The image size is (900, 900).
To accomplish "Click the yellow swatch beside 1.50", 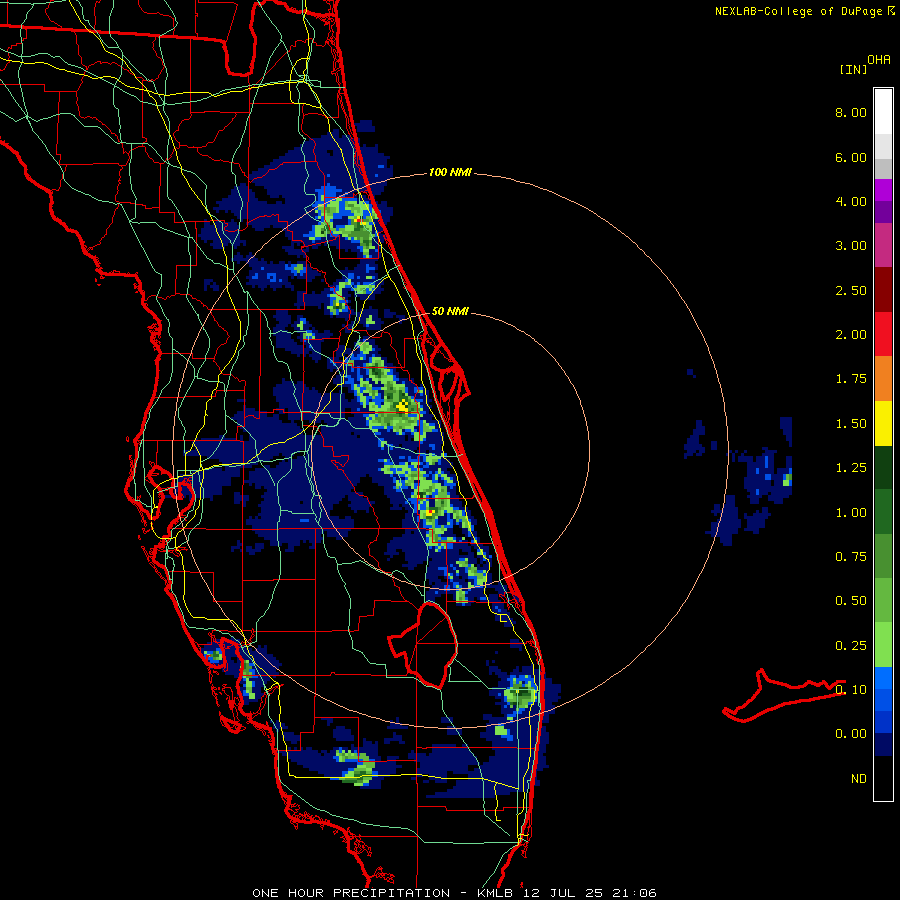I will (883, 423).
